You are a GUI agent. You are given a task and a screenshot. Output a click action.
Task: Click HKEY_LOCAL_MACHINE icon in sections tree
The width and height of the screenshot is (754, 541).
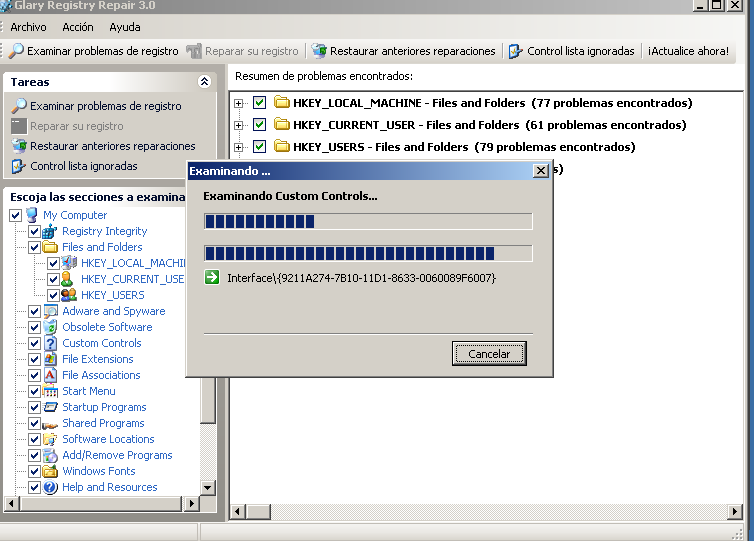69,263
